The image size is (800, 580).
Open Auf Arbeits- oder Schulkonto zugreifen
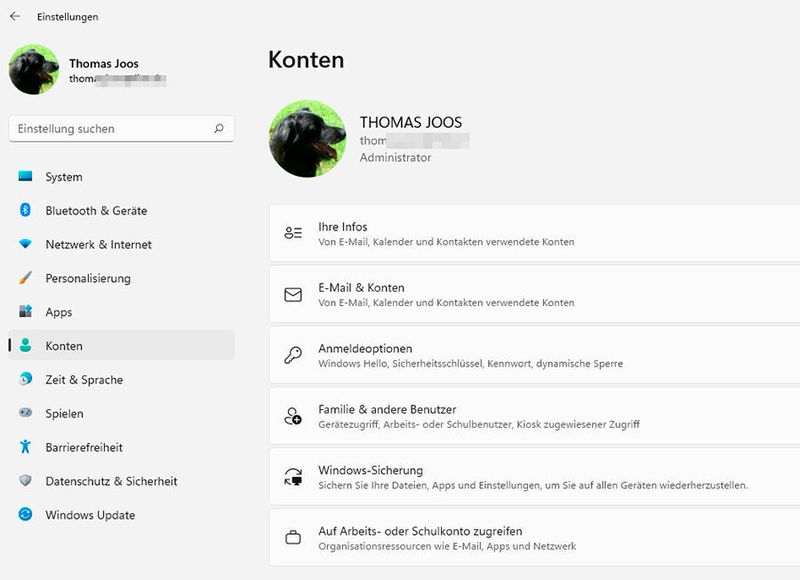534,537
